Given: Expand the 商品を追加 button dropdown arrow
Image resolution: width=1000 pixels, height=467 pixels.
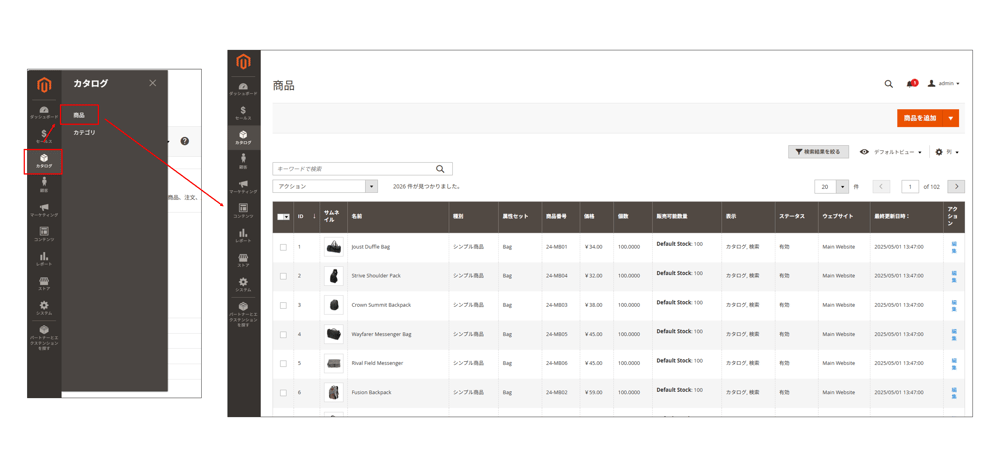Looking at the screenshot, I should pyautogui.click(x=951, y=118).
